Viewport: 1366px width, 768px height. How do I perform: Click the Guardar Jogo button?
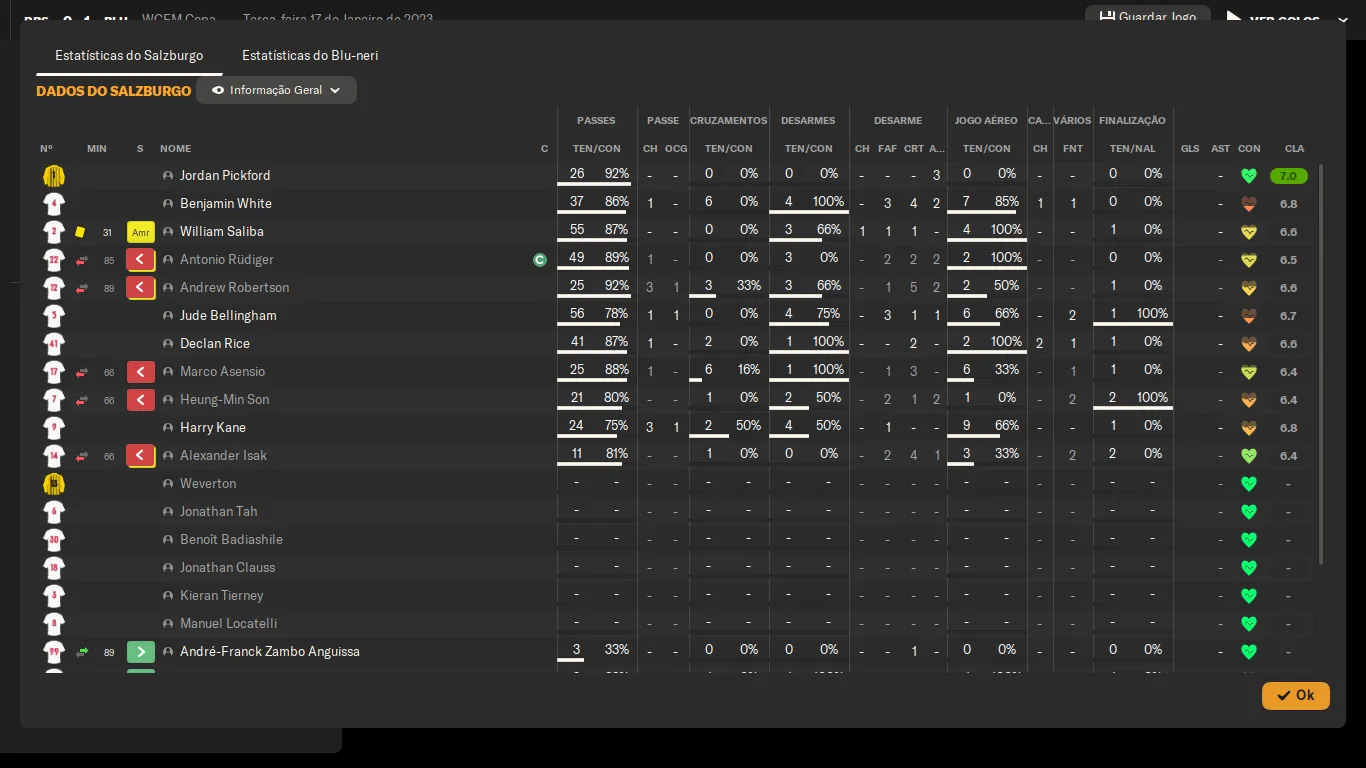[1147, 17]
